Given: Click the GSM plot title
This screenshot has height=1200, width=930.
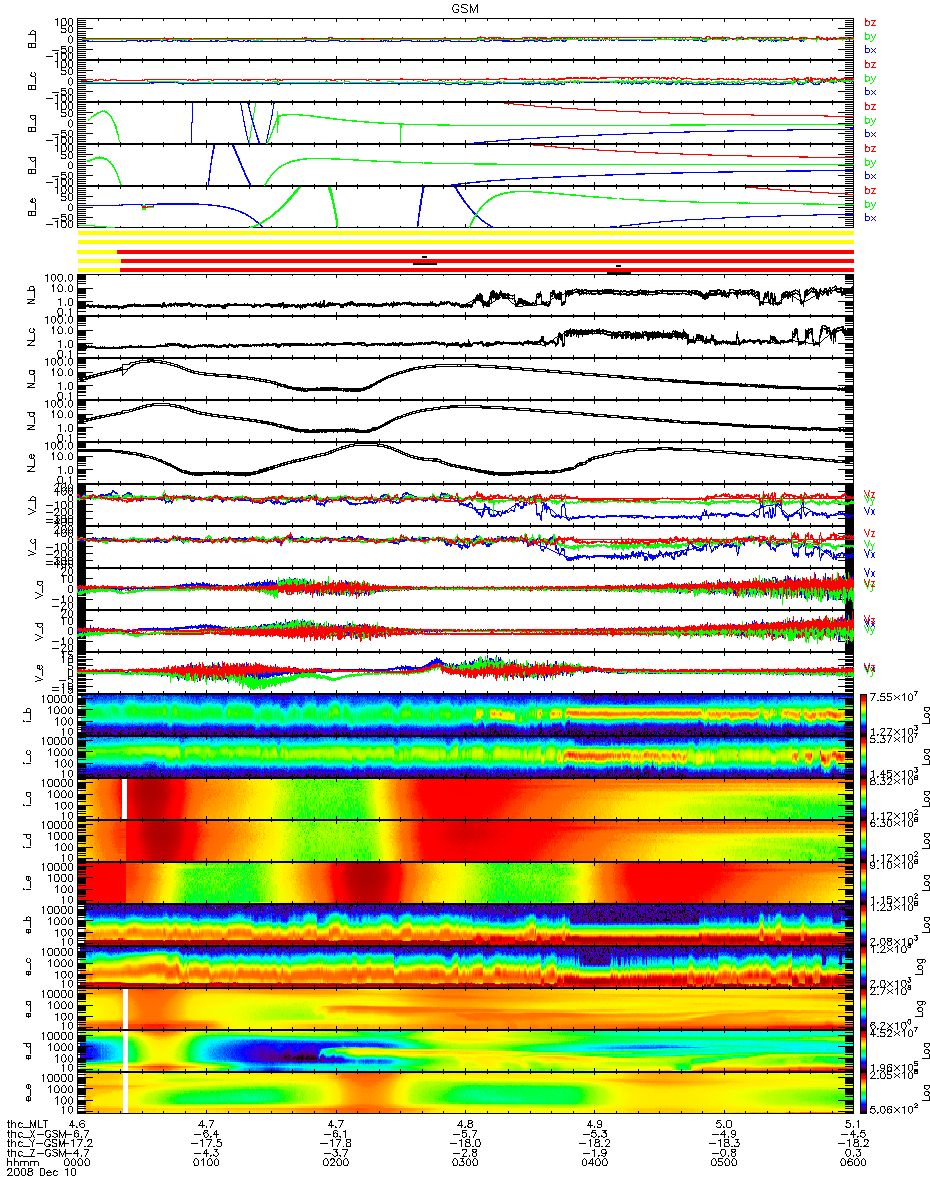Looking at the screenshot, I should click(465, 8).
